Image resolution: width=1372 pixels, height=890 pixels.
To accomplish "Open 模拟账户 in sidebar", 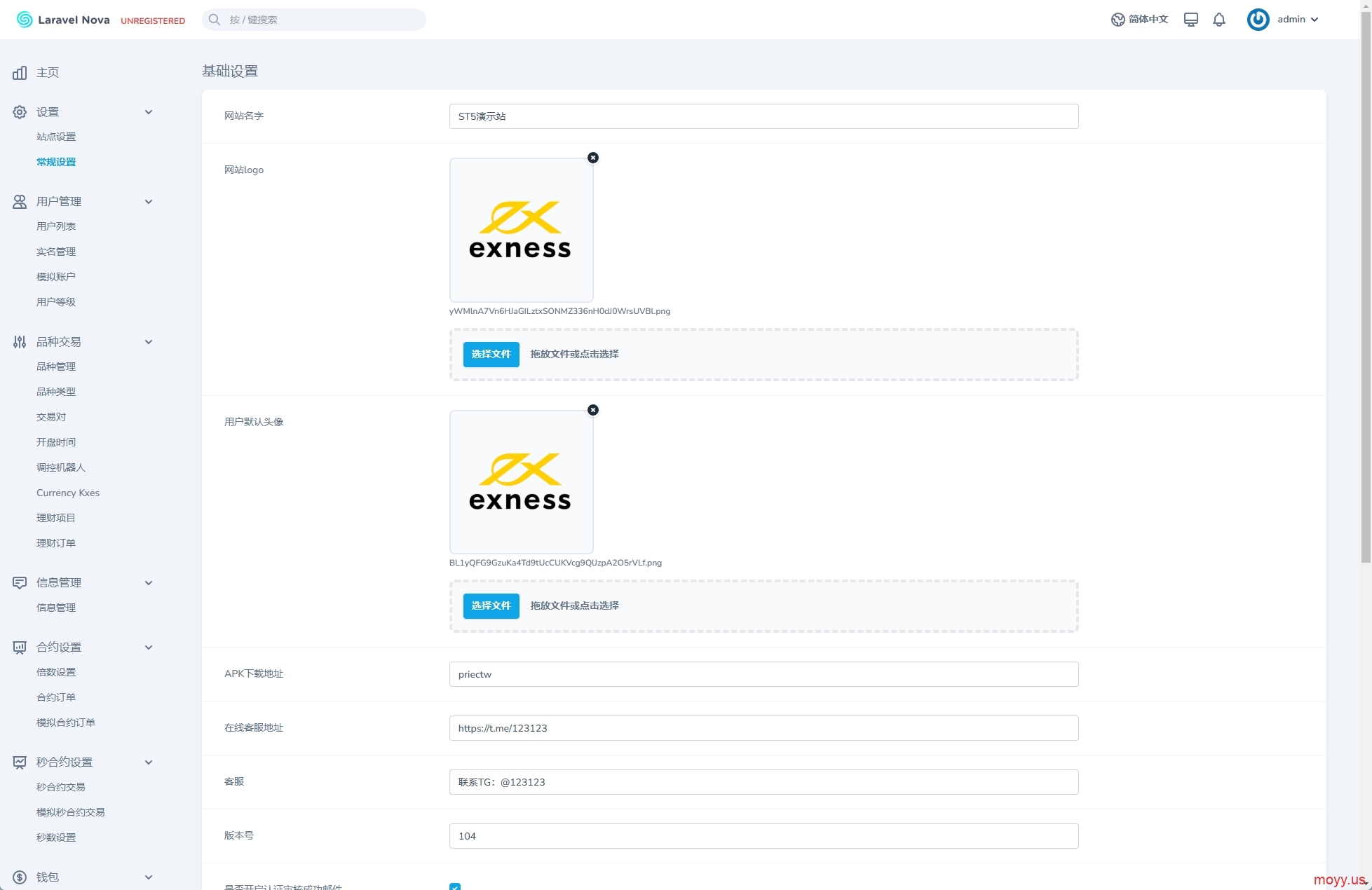I will (56, 277).
